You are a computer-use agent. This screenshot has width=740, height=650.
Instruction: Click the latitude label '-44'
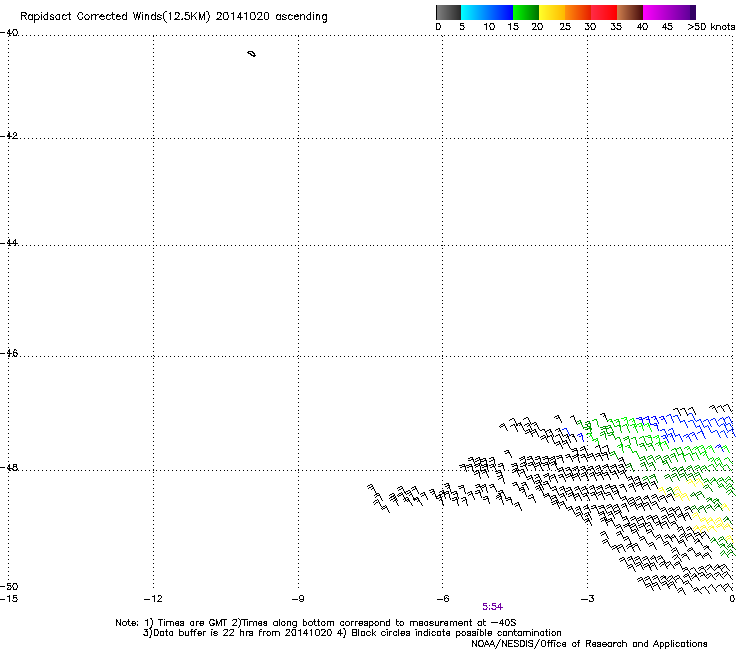point(9,243)
